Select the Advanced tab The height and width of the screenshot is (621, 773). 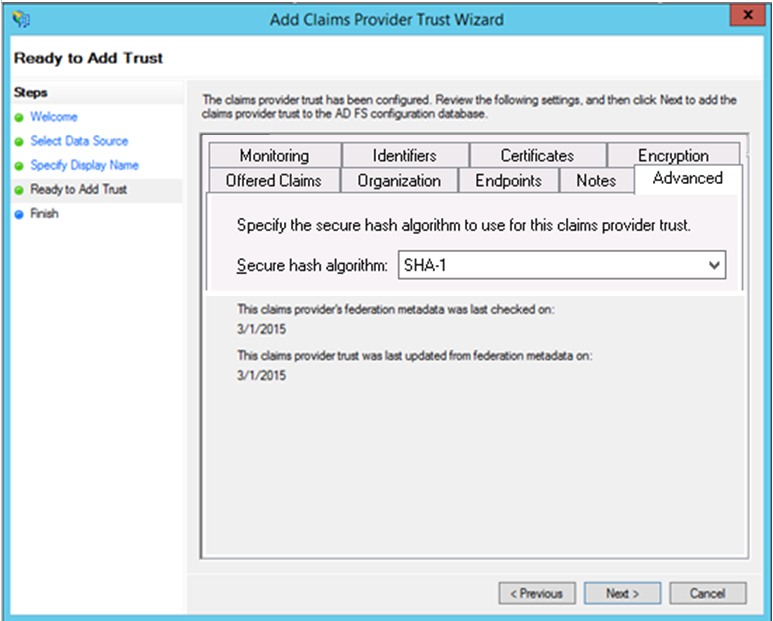687,179
